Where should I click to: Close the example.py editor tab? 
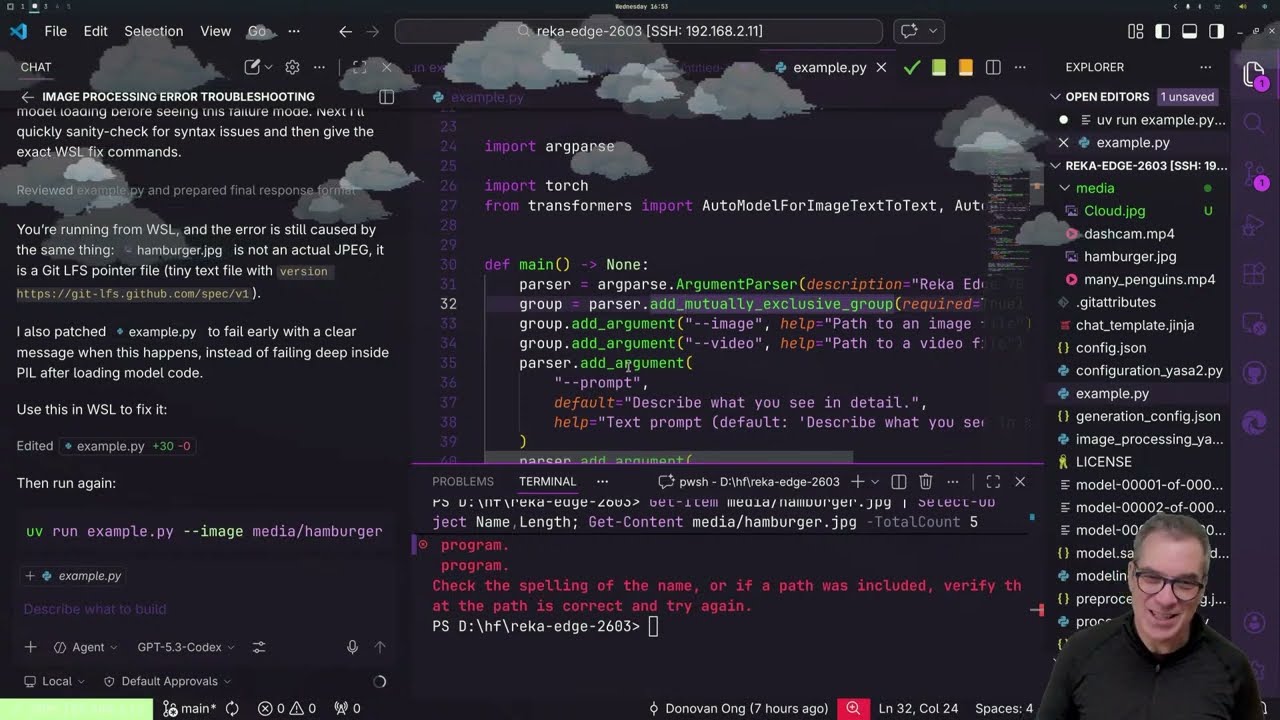coord(881,67)
